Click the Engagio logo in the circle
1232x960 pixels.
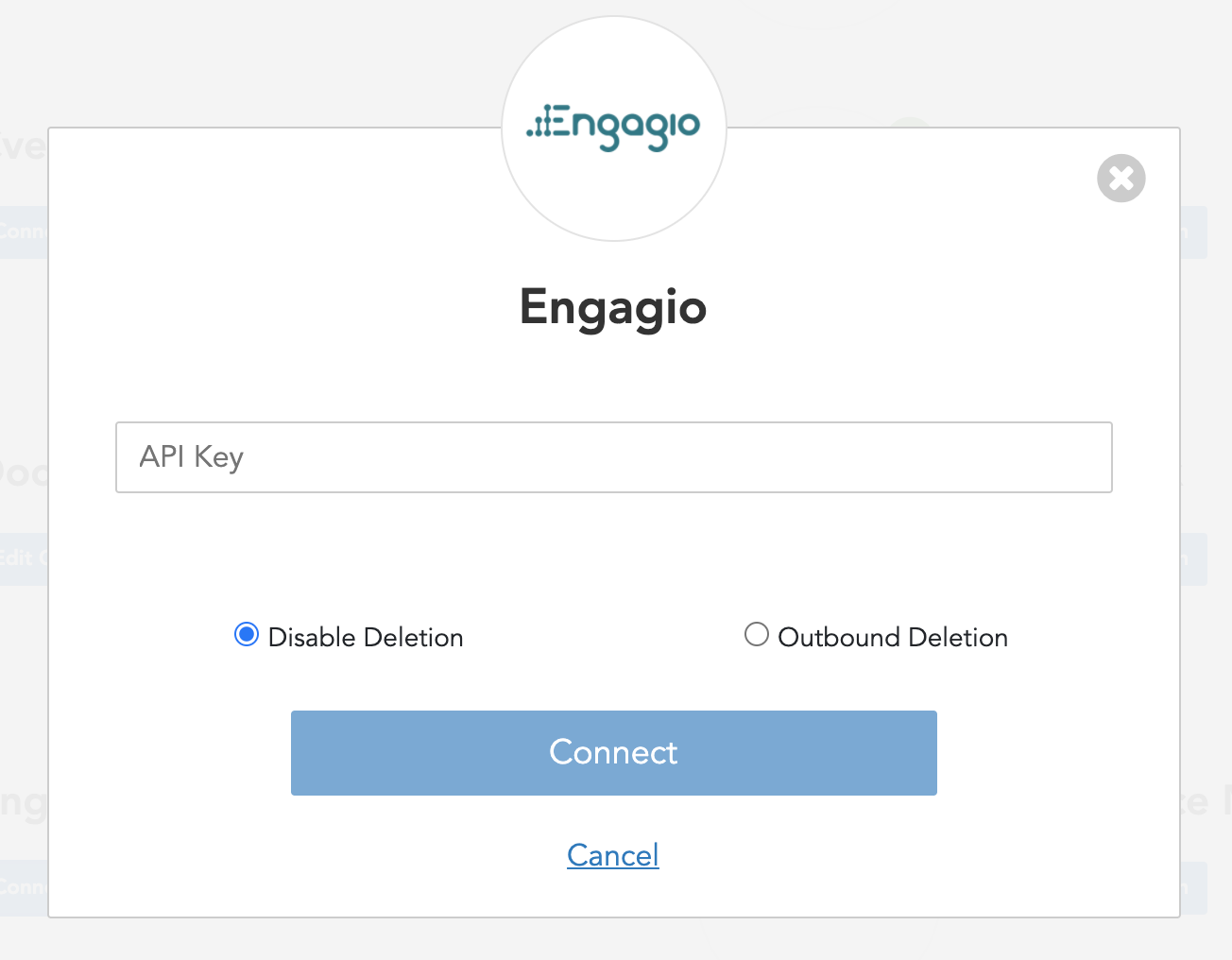click(x=614, y=128)
